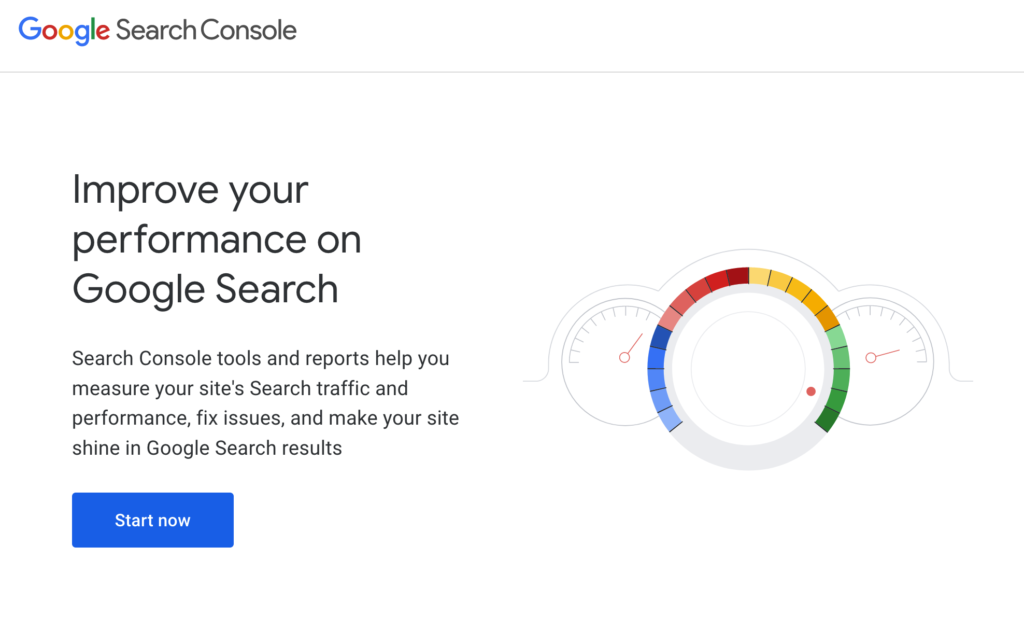Click the red needle pivot on left gauge
This screenshot has width=1024, height=644.
coord(624,357)
